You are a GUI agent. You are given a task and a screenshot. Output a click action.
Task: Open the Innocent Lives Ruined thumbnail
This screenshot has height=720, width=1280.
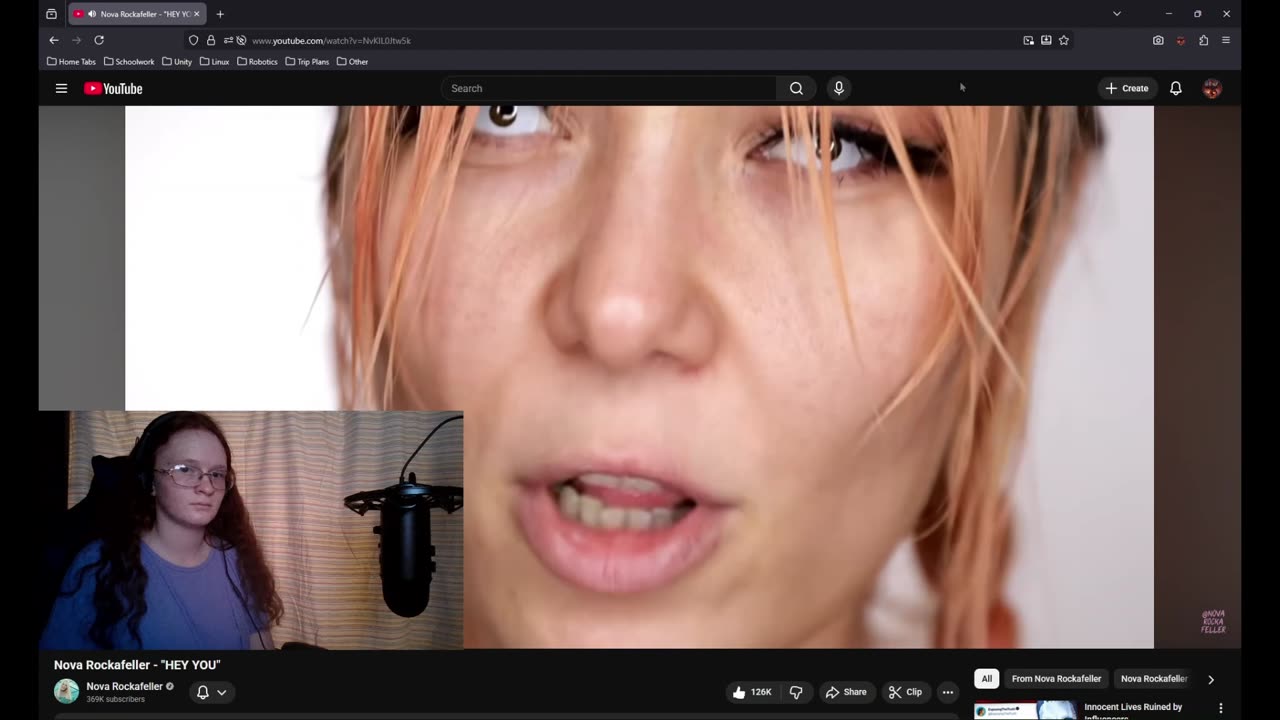click(x=1025, y=710)
